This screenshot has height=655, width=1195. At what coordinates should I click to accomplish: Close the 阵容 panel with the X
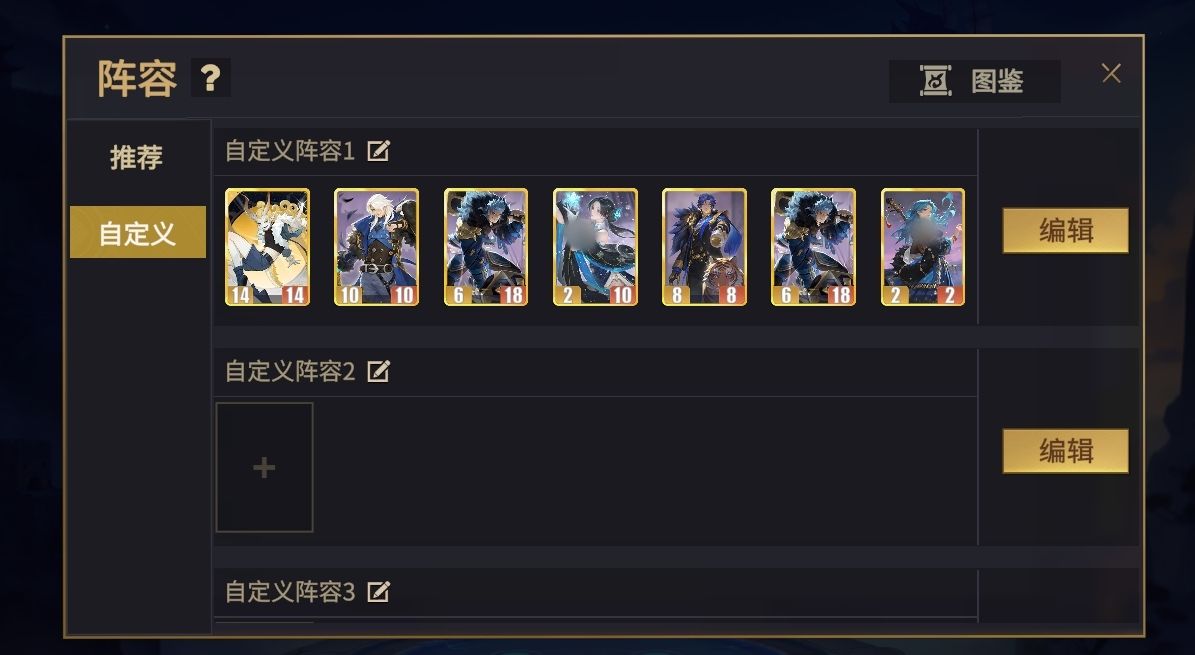(1111, 73)
